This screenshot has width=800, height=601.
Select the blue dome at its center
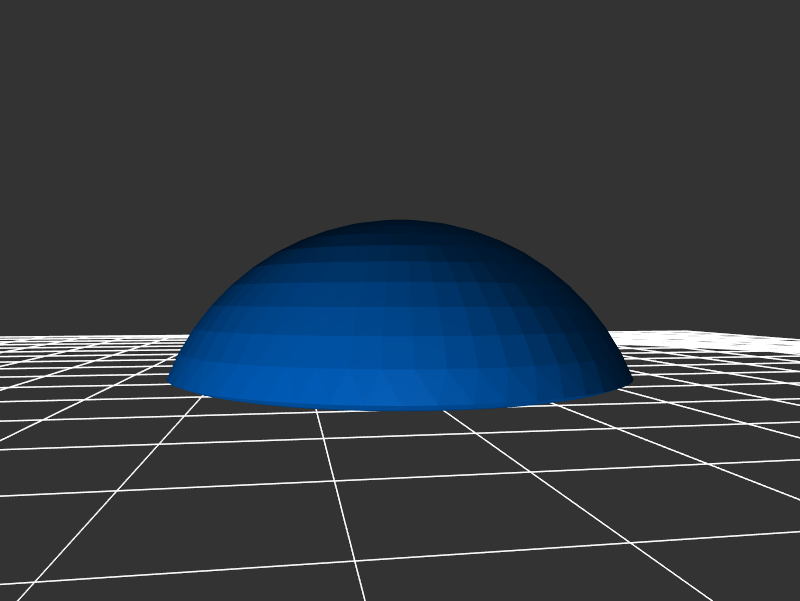pos(400,320)
